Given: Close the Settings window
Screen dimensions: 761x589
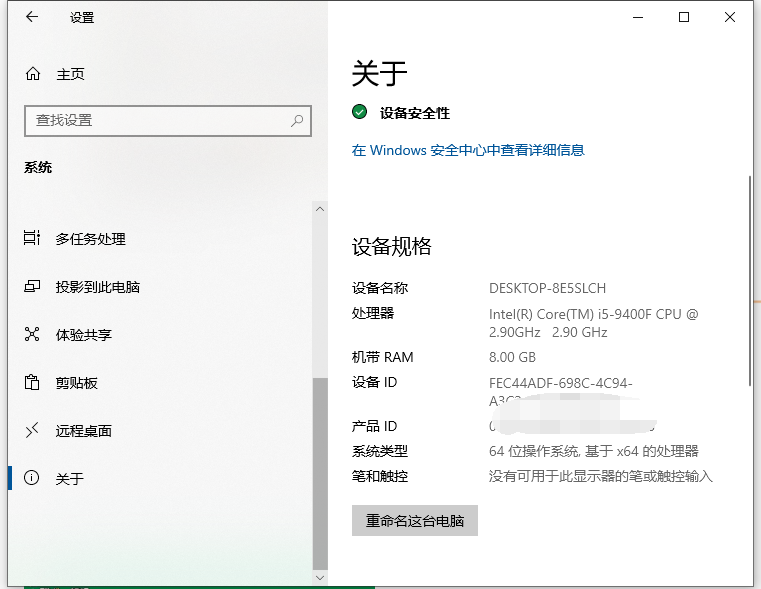Looking at the screenshot, I should click(x=731, y=17).
